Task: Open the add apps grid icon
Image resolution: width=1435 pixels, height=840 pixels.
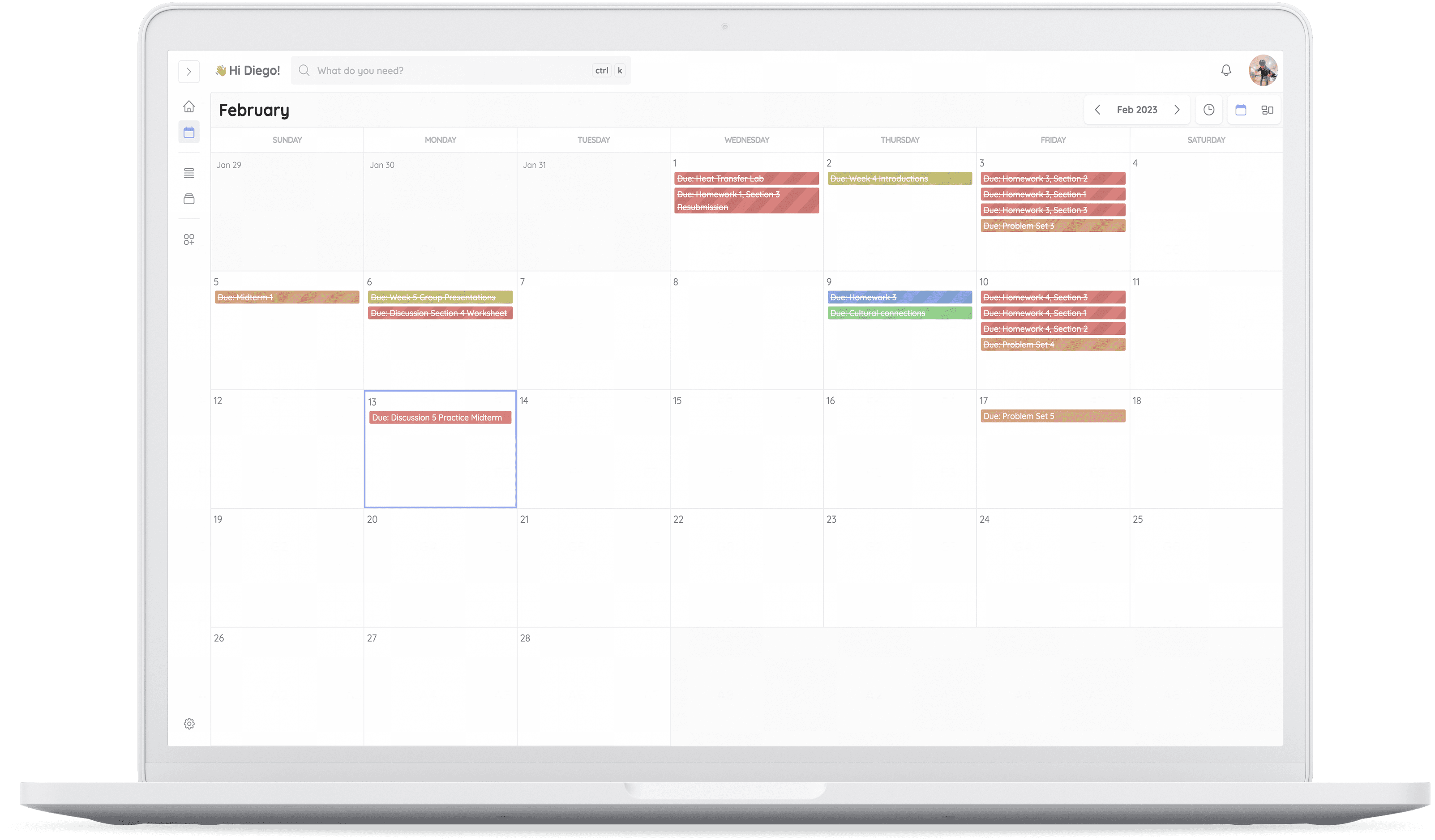Action: point(188,239)
